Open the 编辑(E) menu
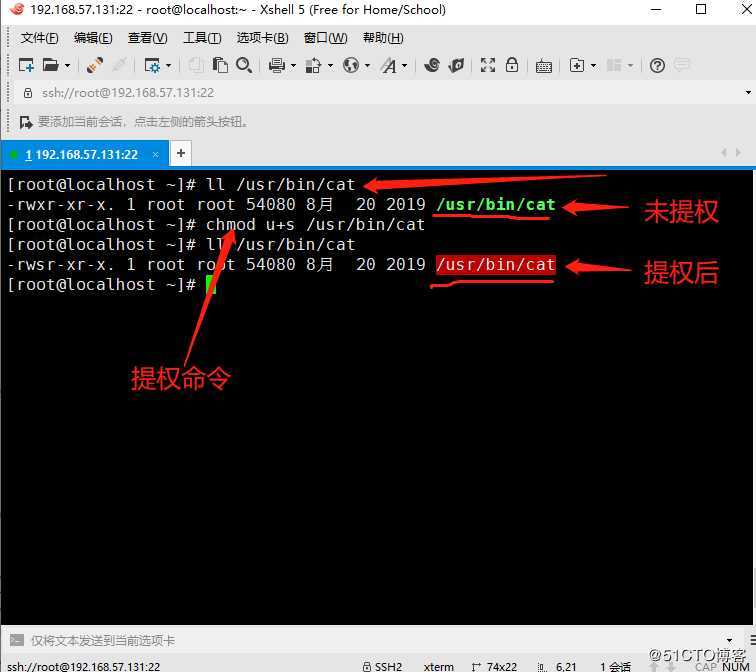Image resolution: width=756 pixels, height=672 pixels. (93, 38)
